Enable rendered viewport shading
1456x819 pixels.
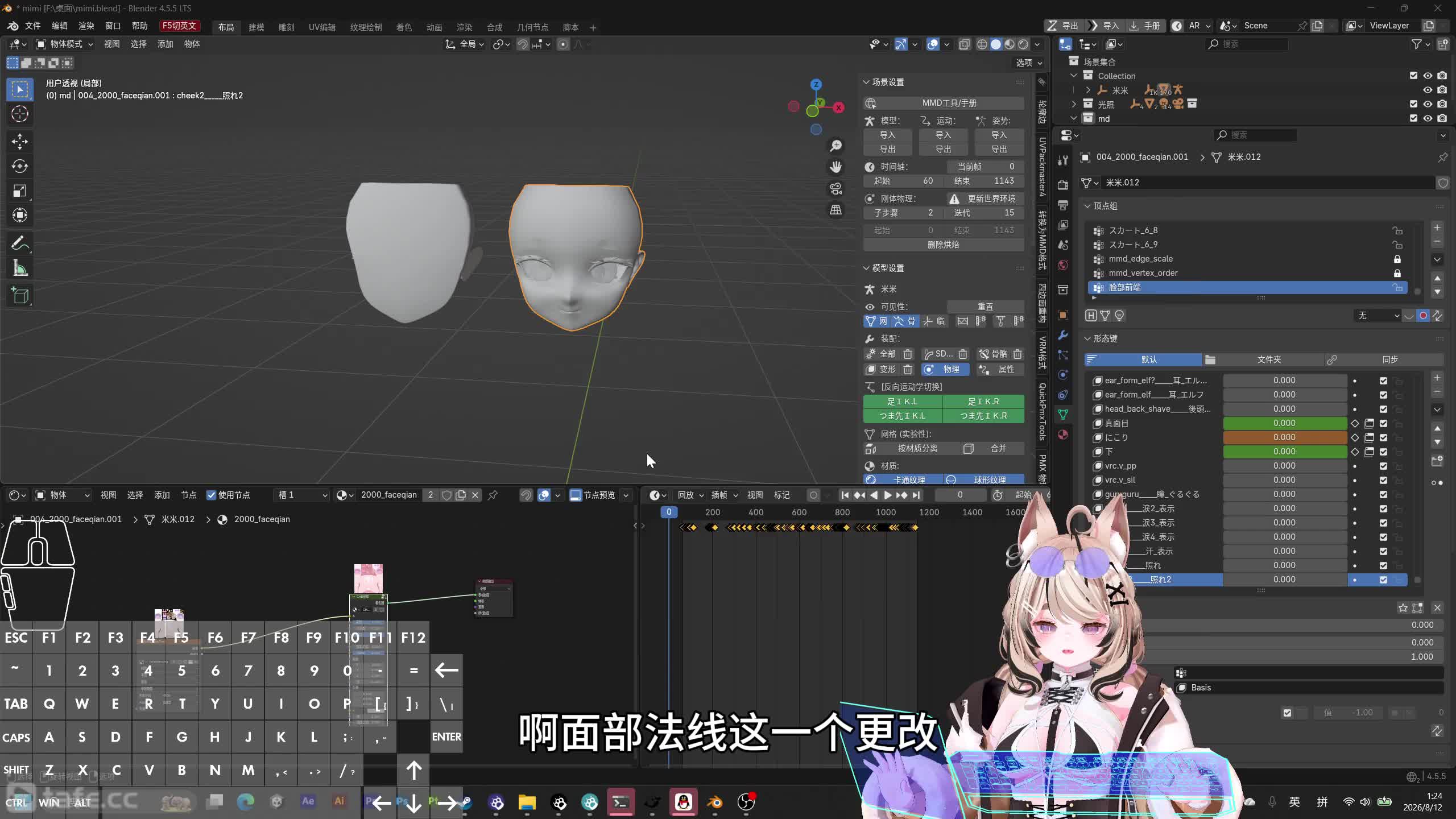(1023, 44)
